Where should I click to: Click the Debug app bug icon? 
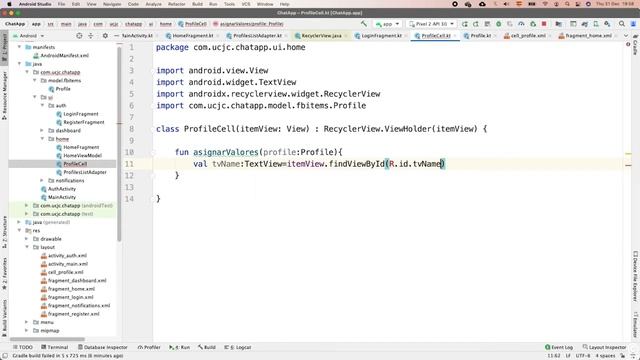point(498,24)
